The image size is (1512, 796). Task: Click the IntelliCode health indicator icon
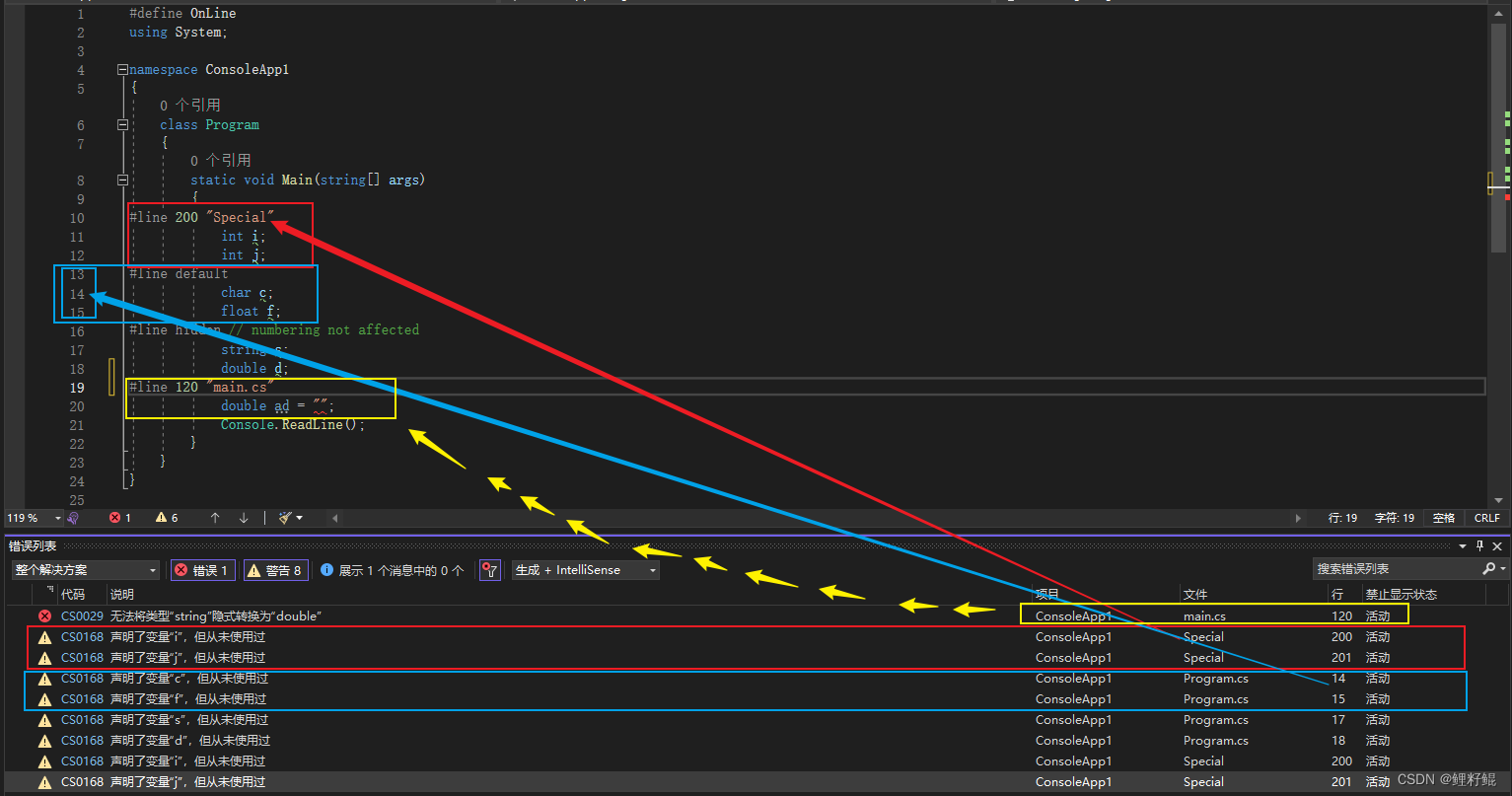73,518
